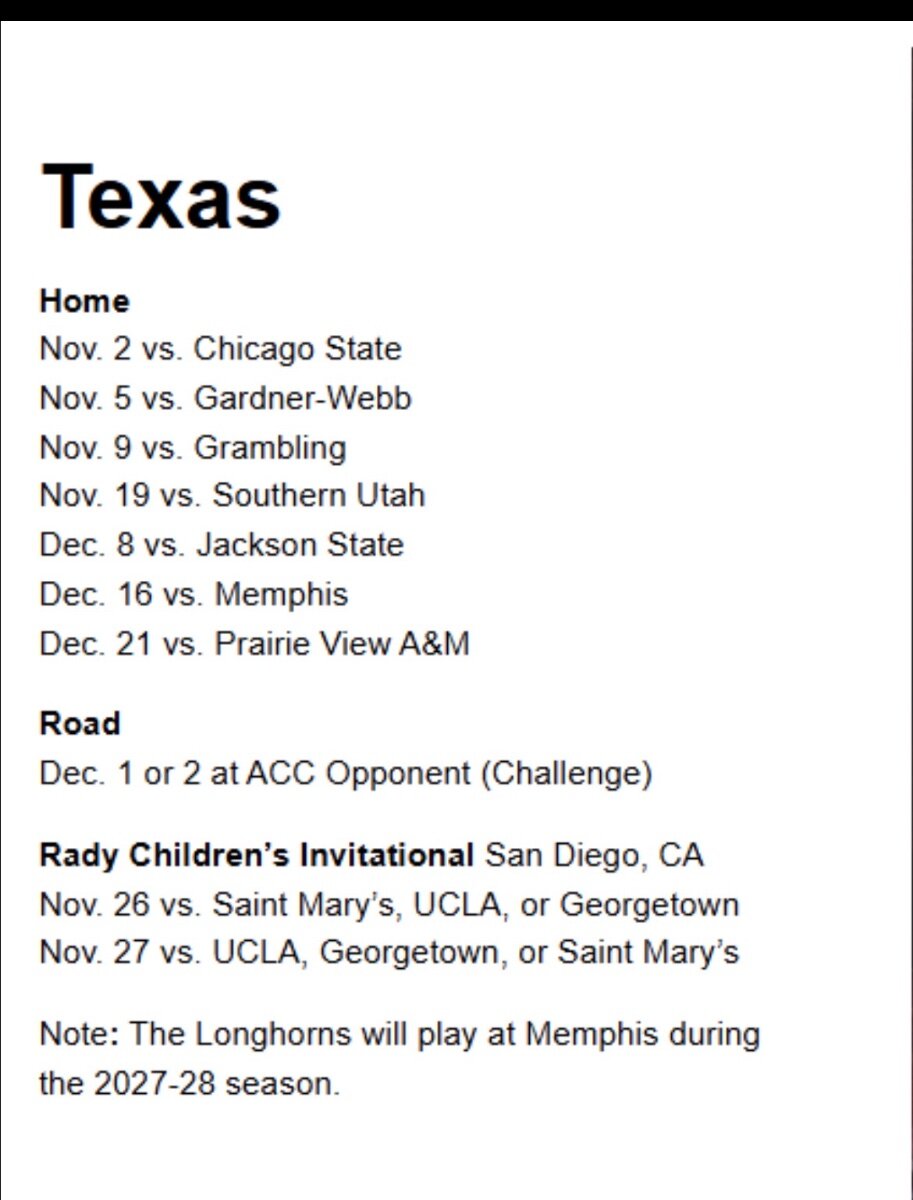This screenshot has width=913, height=1200.
Task: Select the Southern Utah game entry
Action: point(232,495)
